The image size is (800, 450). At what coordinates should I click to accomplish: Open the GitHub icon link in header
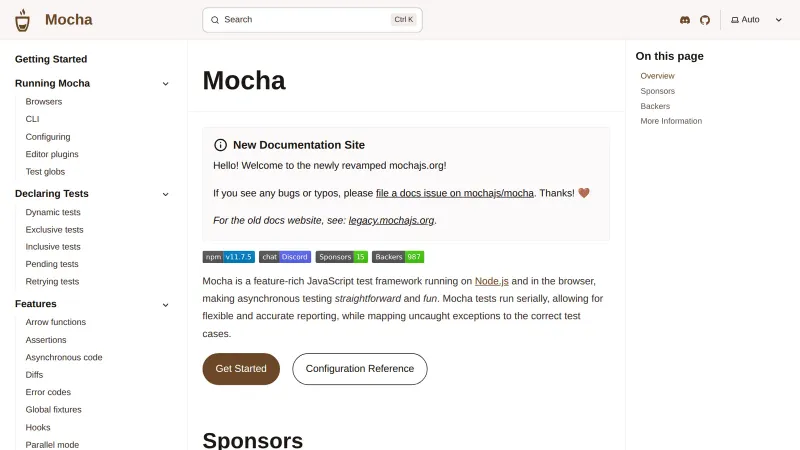tap(704, 20)
